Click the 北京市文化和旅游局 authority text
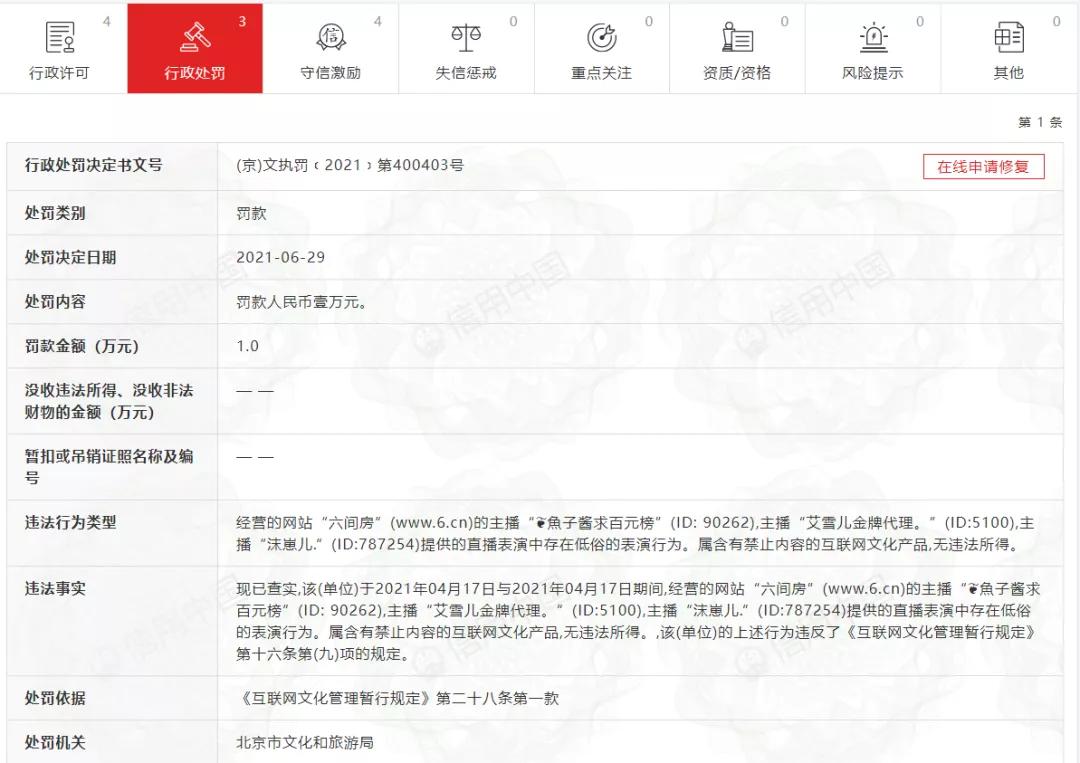Screen dimensions: 1080x763 pyautogui.click(x=304, y=742)
